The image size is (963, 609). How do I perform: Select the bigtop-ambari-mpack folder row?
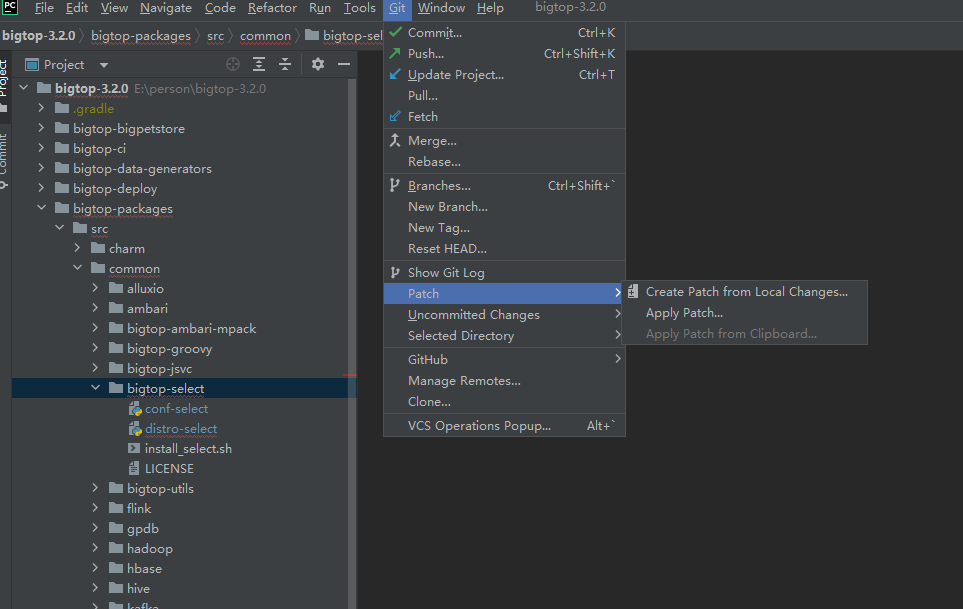184,328
